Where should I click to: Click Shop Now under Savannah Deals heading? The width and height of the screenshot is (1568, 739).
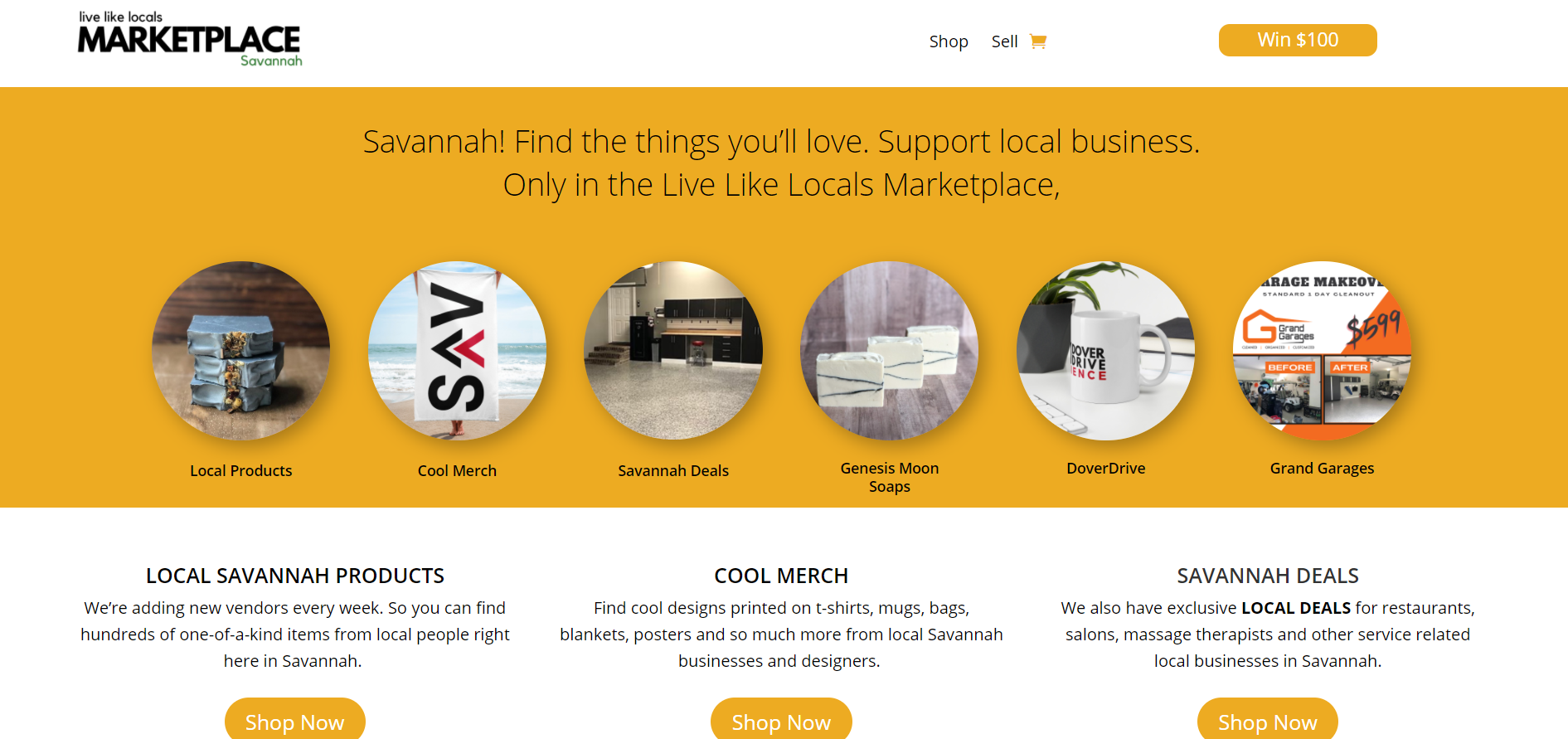click(x=1268, y=720)
